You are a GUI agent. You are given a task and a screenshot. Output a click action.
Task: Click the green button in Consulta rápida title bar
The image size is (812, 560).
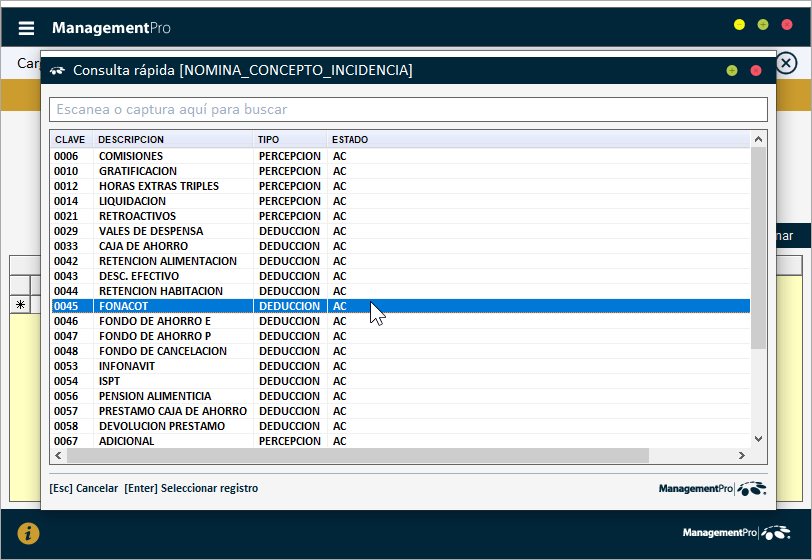[x=732, y=70]
